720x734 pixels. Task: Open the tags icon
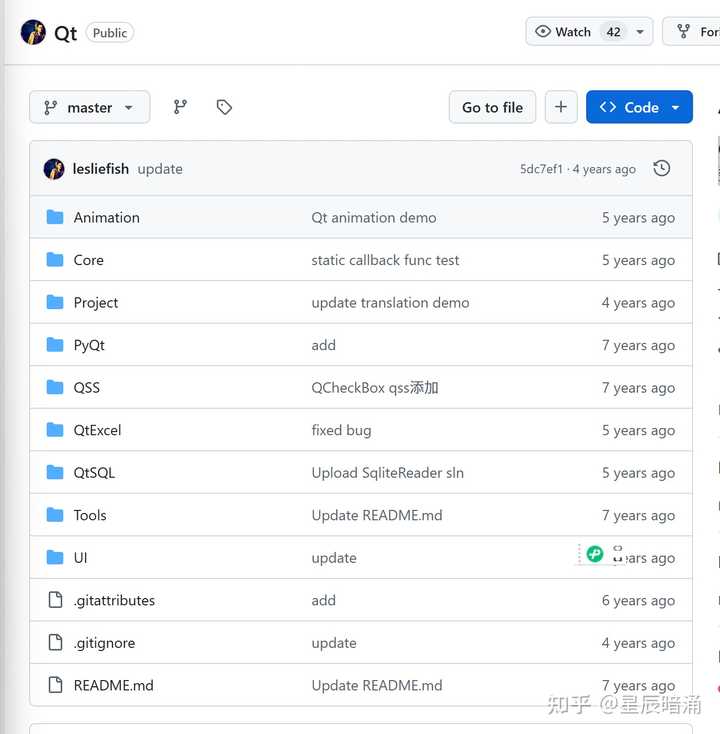click(x=224, y=107)
